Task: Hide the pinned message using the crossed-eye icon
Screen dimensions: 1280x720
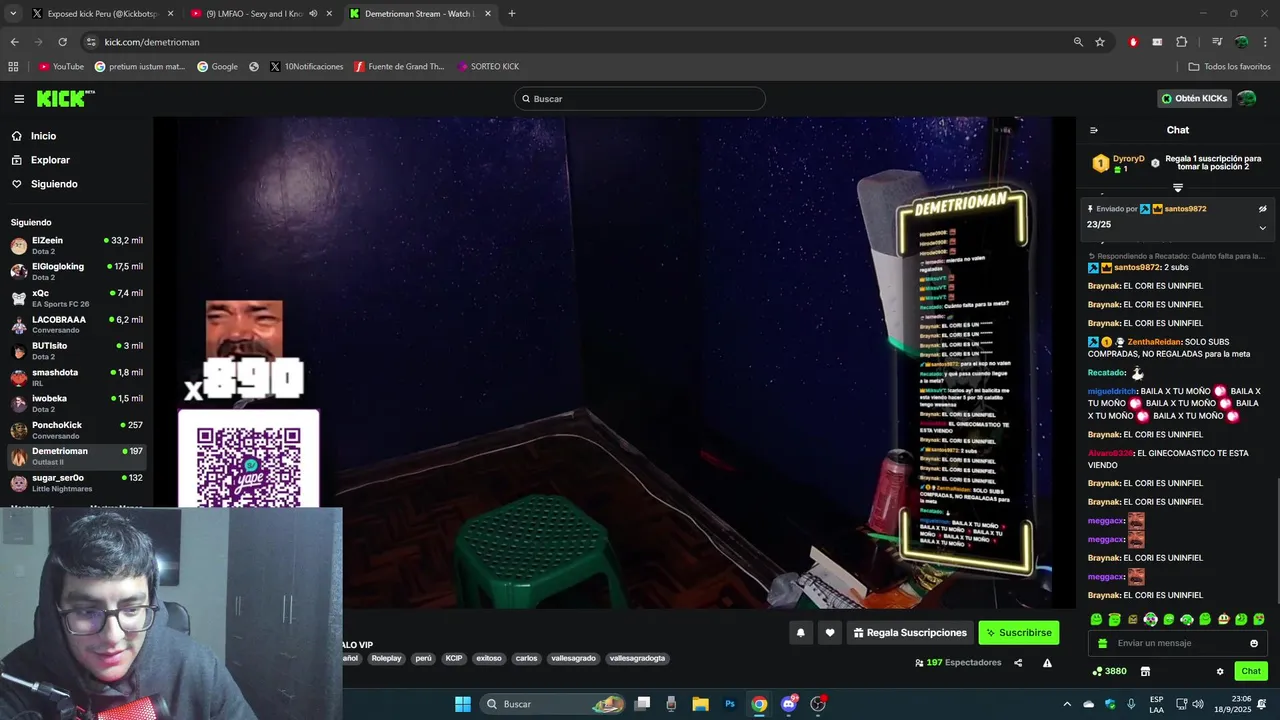Action: 1262,209
